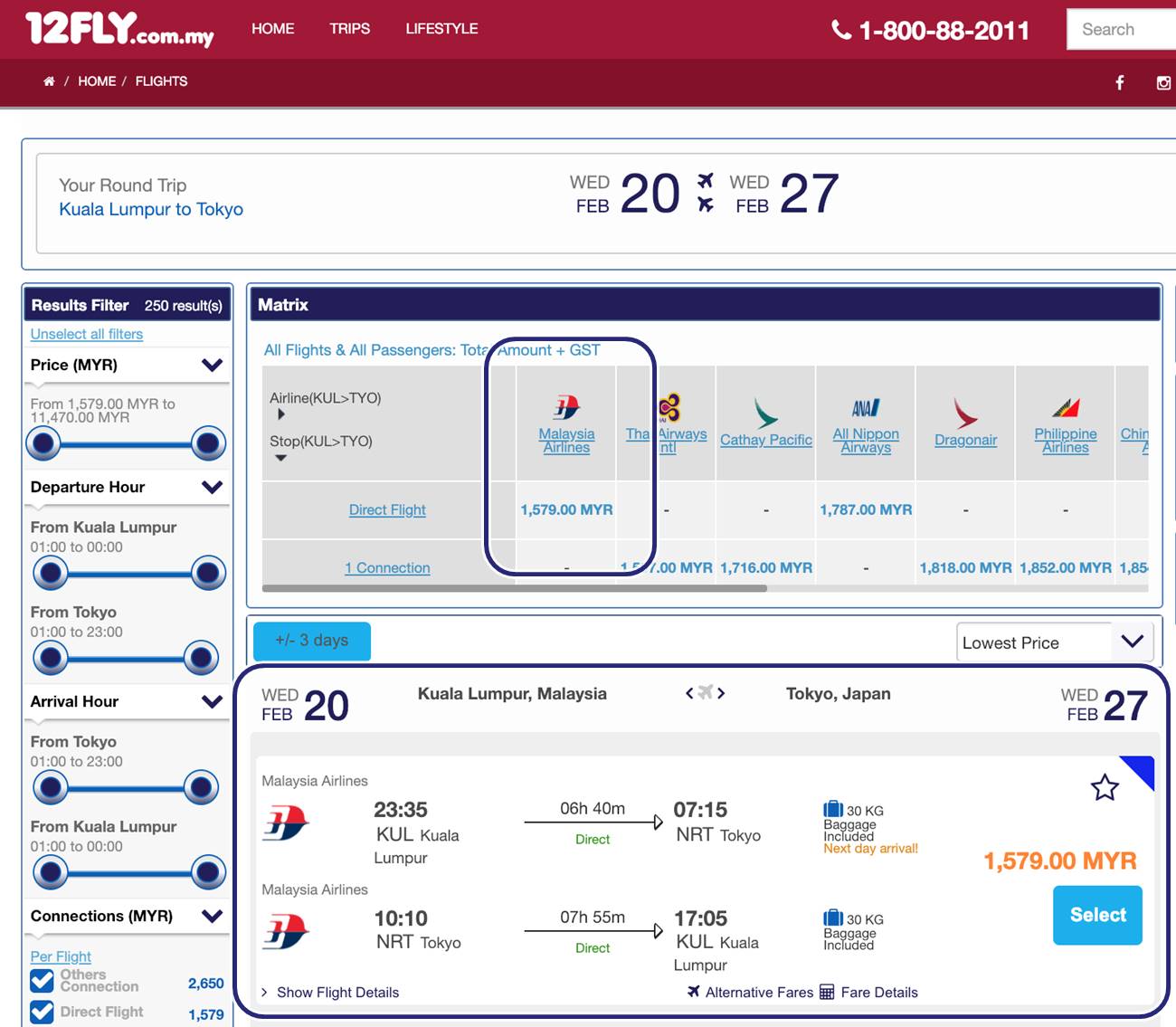Click the Dragonair name link
Viewport: 1176px width, 1027px height.
pyautogui.click(x=965, y=440)
